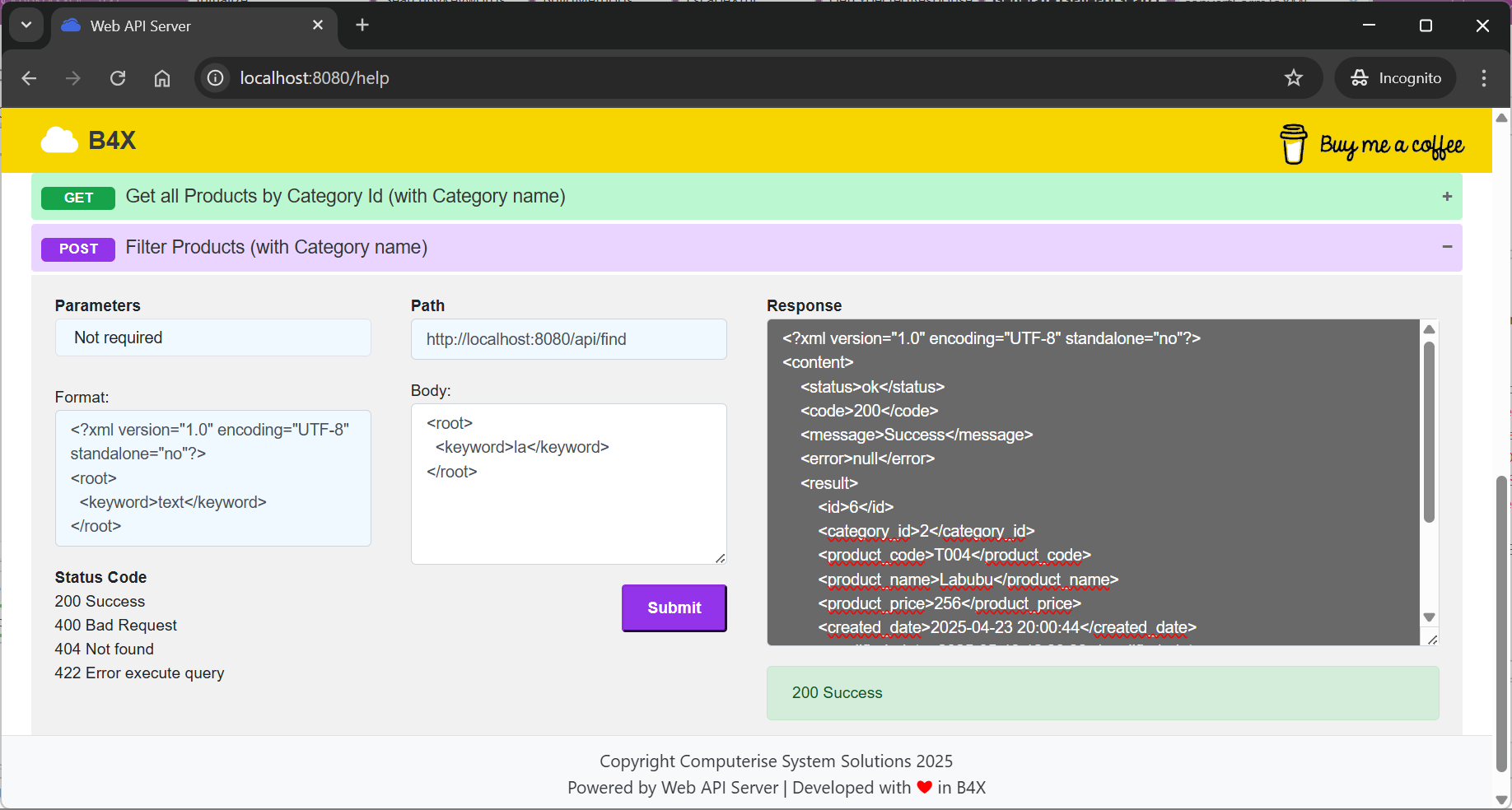This screenshot has height=810, width=1512.
Task: Open a new browser tab
Action: pyautogui.click(x=362, y=25)
